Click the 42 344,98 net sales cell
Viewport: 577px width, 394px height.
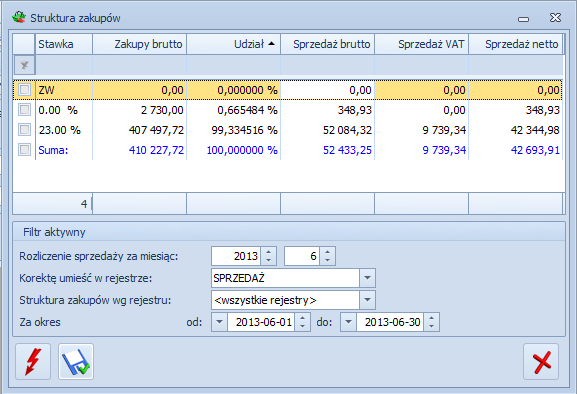pos(516,129)
